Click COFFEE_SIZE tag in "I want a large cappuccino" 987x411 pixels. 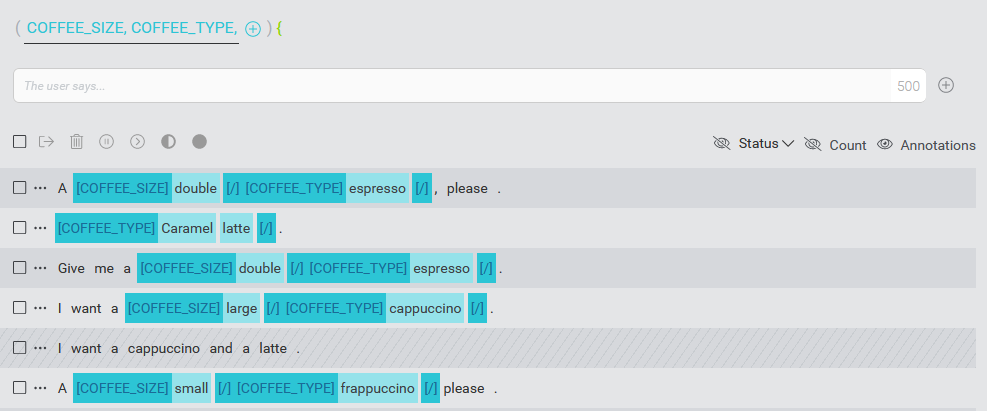174,308
